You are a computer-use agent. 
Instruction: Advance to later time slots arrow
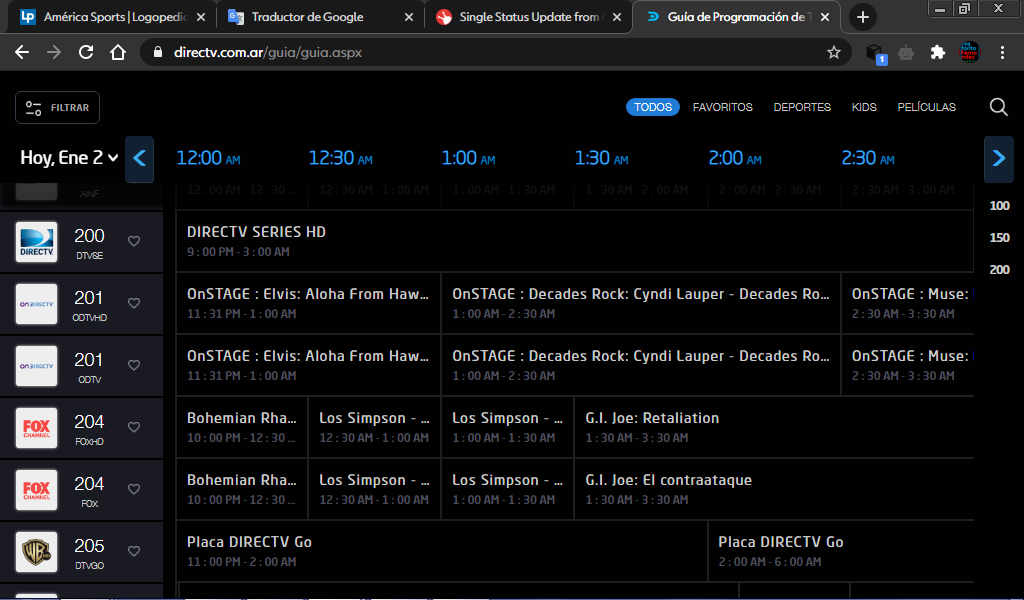pyautogui.click(x=999, y=158)
